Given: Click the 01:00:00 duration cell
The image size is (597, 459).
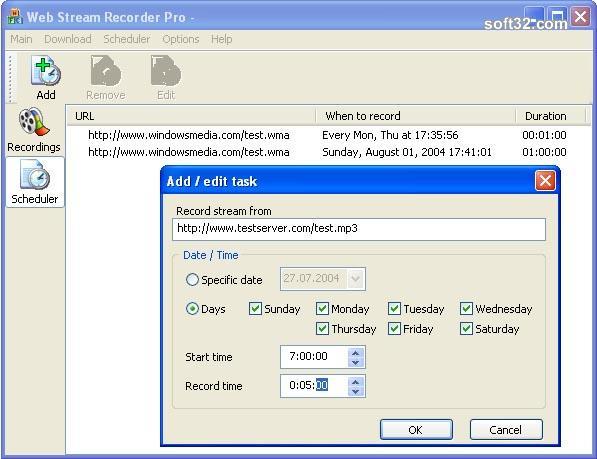Looking at the screenshot, I should coord(544,152).
